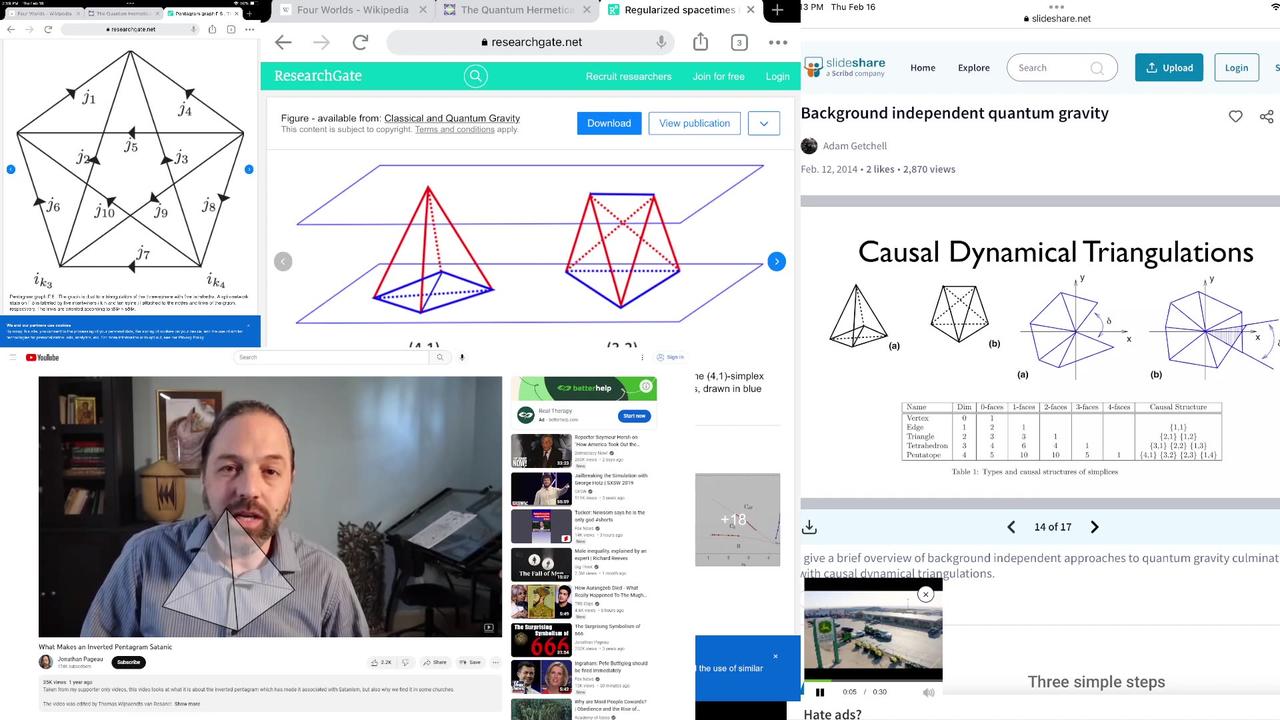The image size is (1280, 720).
Task: Expand the figure options chevron next to View publication
Action: pos(763,123)
